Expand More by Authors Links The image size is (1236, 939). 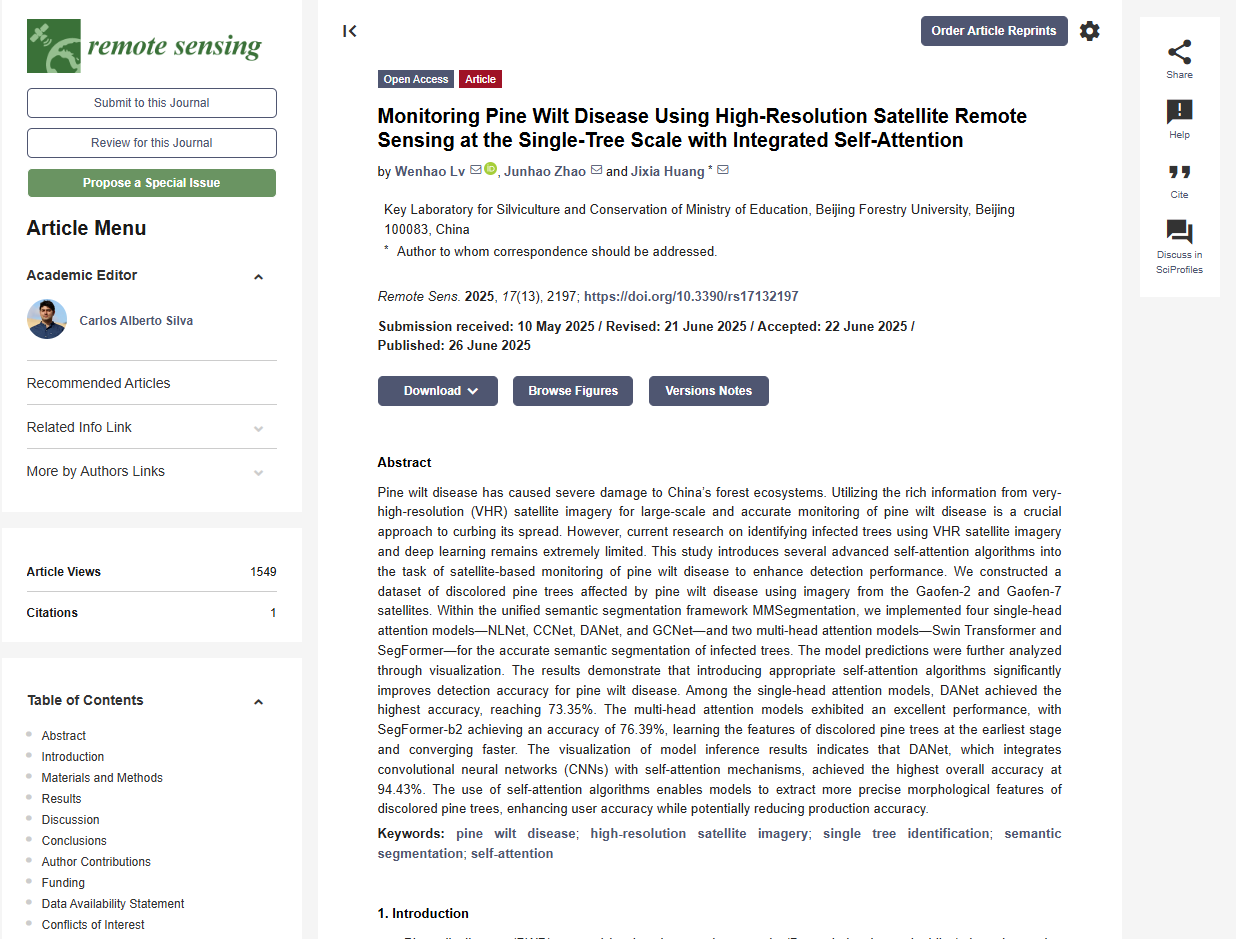(x=259, y=471)
